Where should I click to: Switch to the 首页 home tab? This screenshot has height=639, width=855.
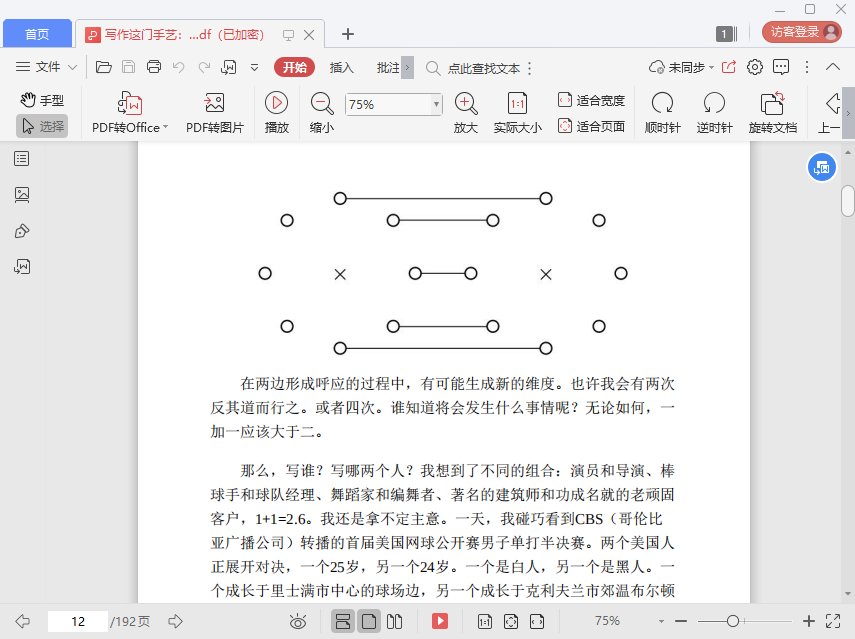click(37, 34)
